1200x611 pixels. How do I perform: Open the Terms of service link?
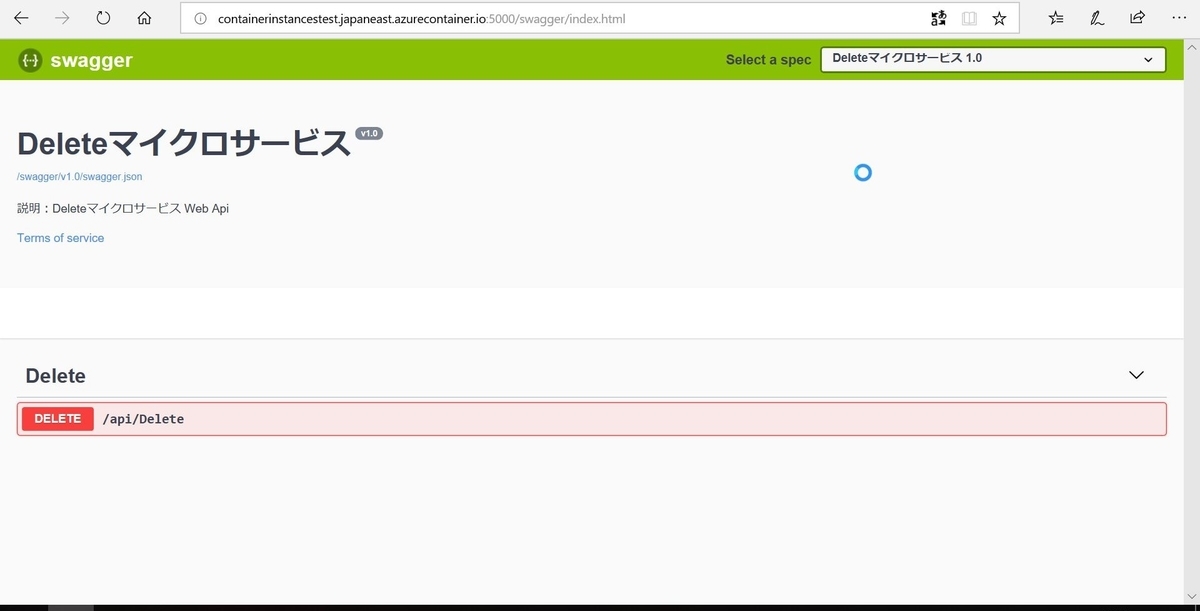60,238
